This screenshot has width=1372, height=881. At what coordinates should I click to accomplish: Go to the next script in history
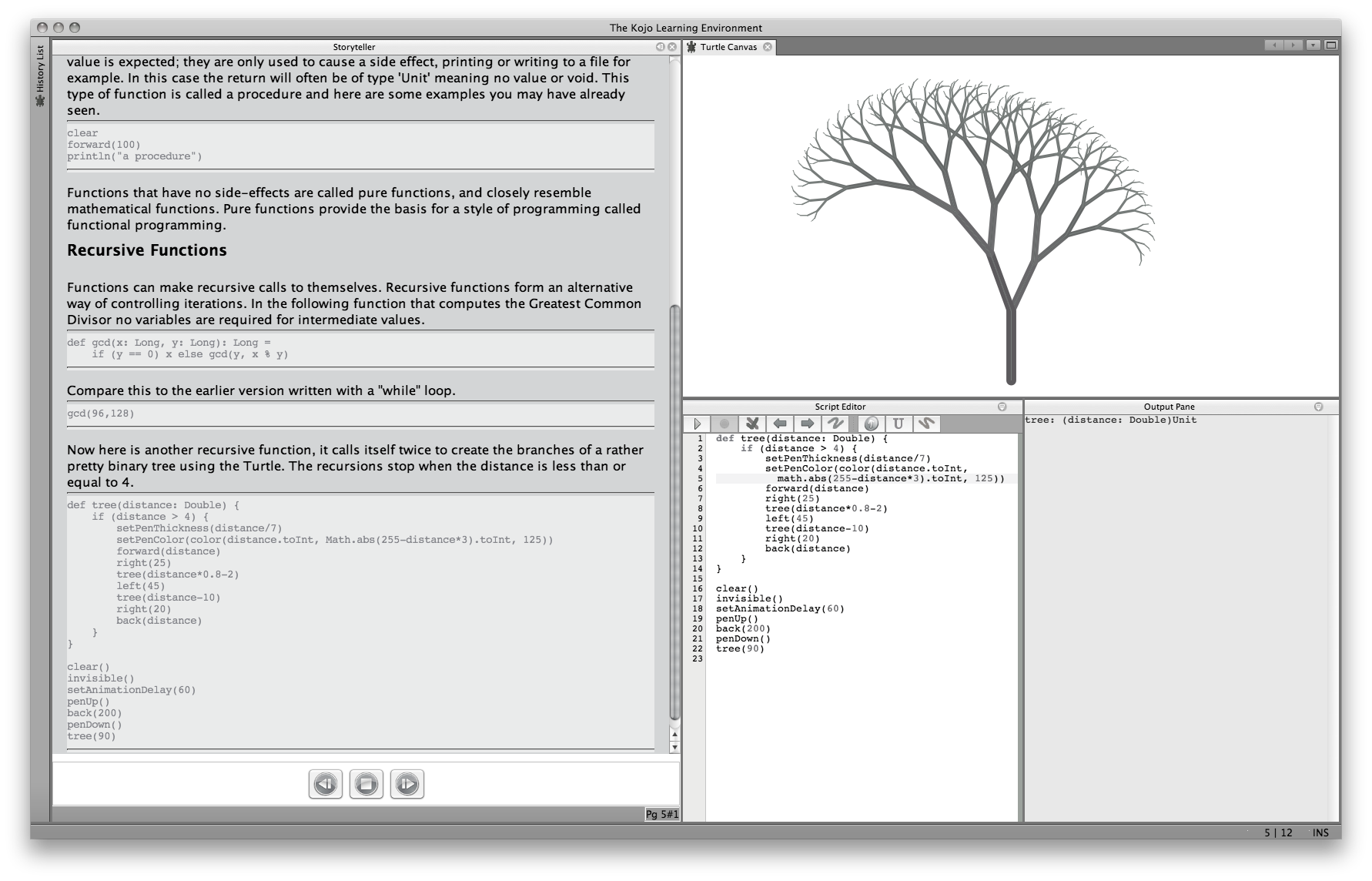coord(808,424)
